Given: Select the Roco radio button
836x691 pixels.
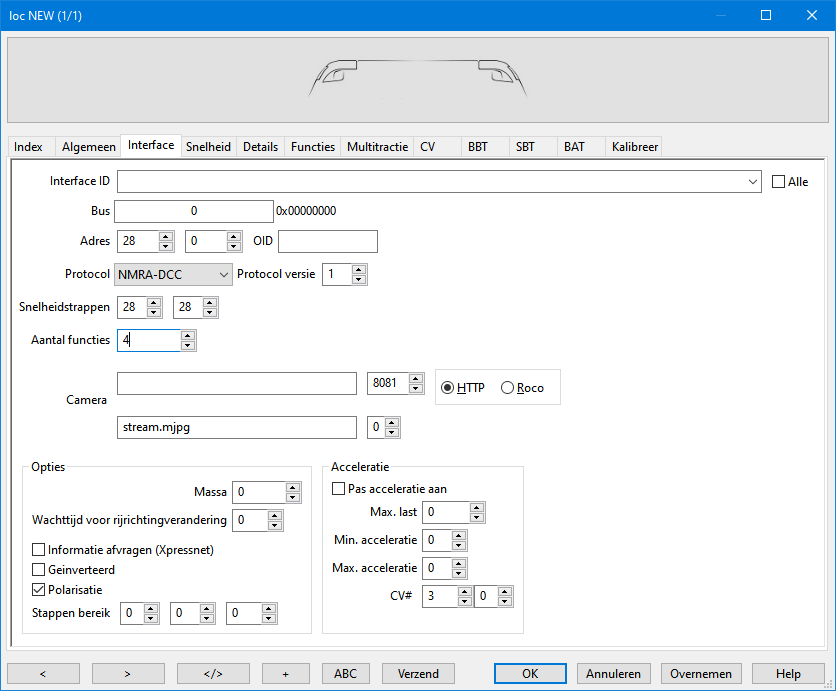Looking at the screenshot, I should [507, 388].
